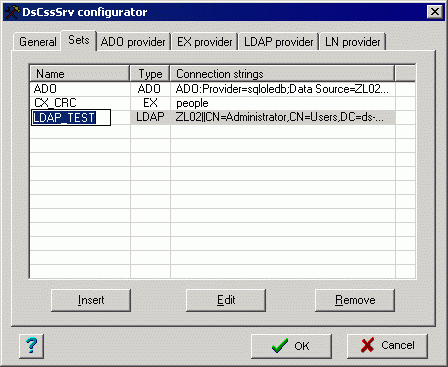Switch to the General tab

[x=37, y=42]
